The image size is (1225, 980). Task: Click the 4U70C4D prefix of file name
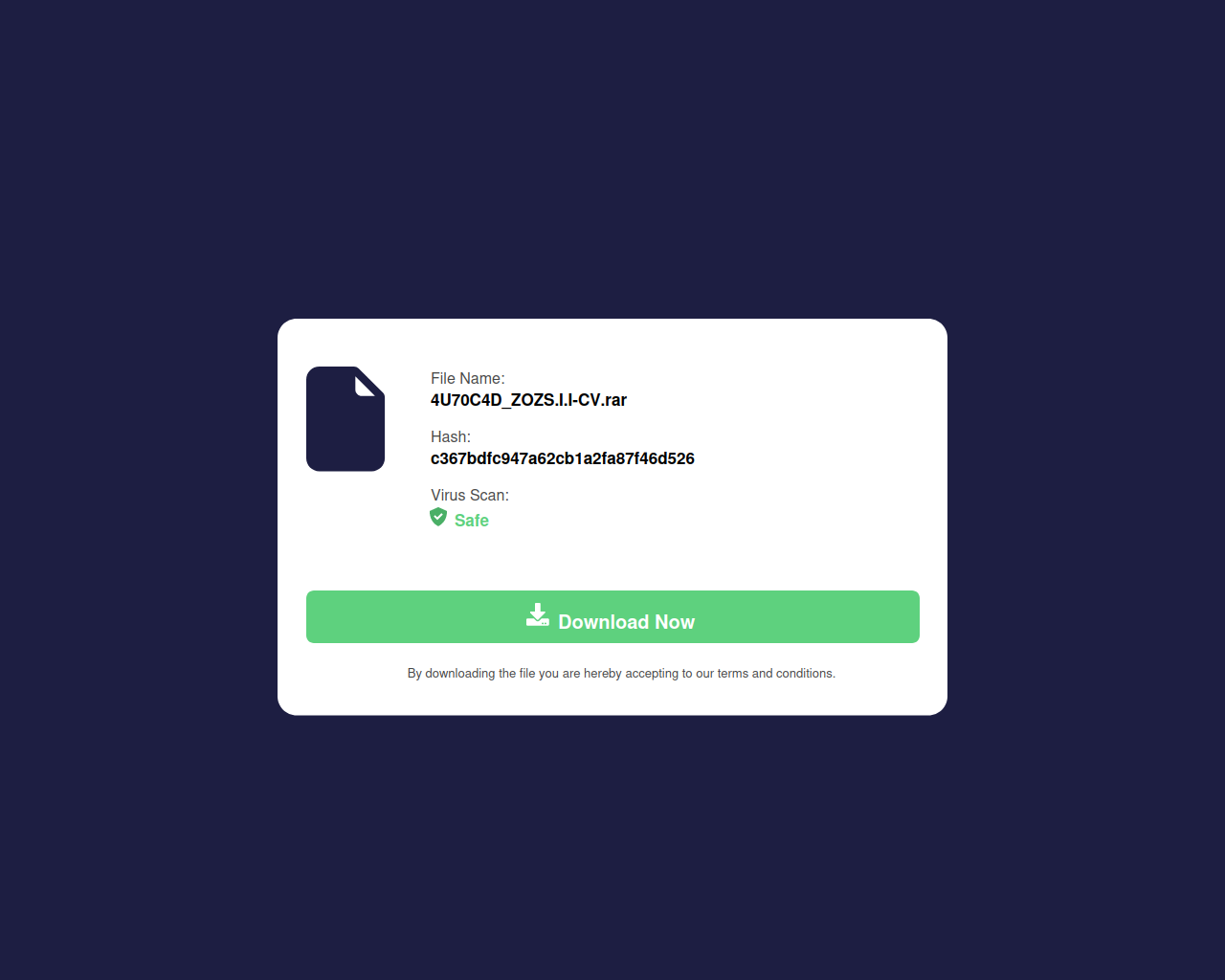[466, 400]
